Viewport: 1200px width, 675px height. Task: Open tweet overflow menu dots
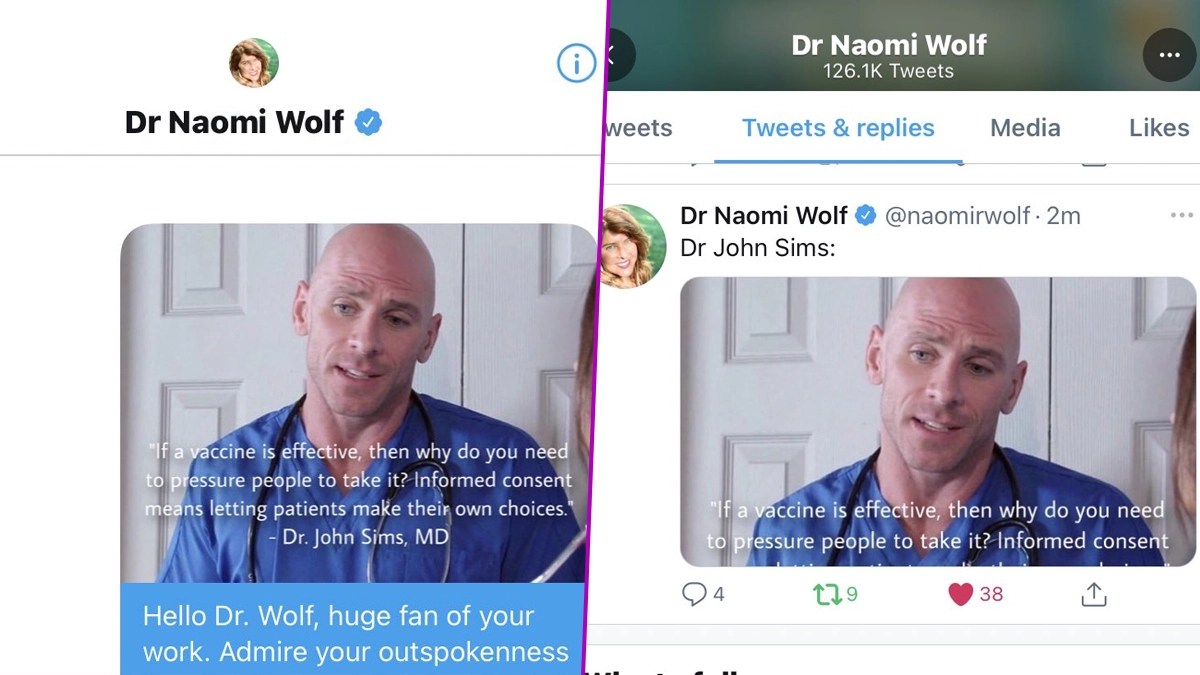pyautogui.click(x=1181, y=215)
